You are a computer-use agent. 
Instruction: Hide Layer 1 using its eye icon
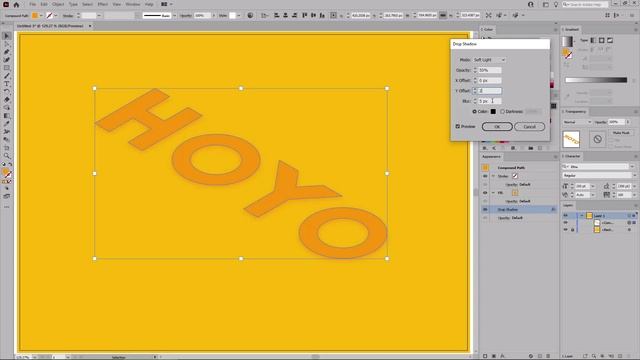click(x=566, y=216)
